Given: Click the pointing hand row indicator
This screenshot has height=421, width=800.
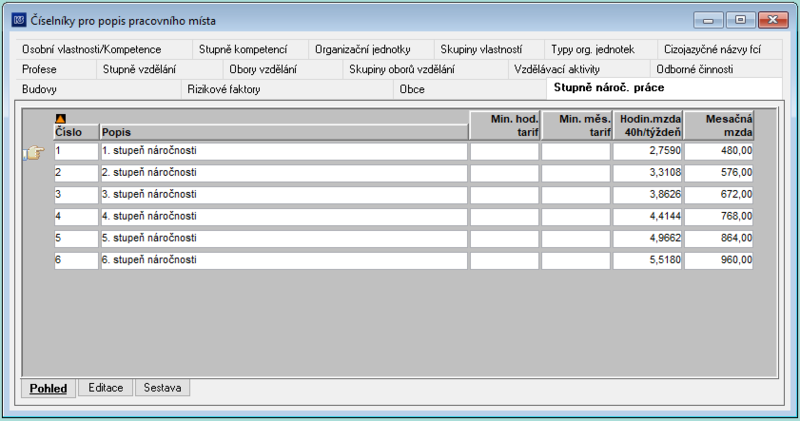Looking at the screenshot, I should (x=34, y=152).
